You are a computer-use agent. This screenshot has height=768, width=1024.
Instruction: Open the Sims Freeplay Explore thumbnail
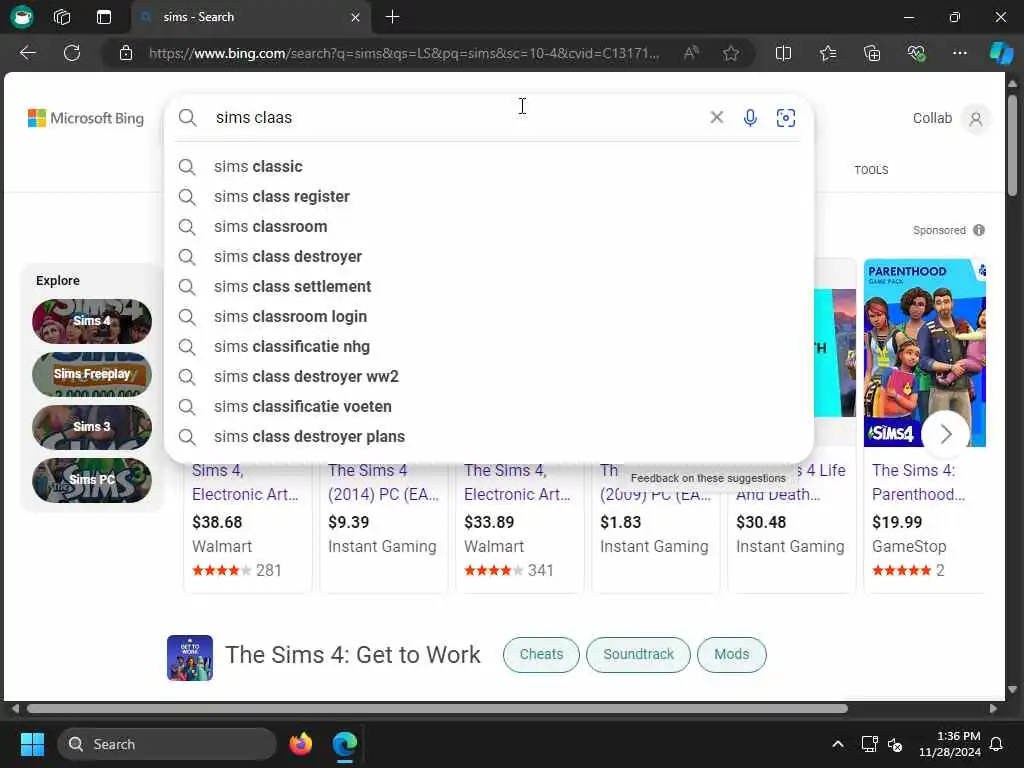(x=92, y=374)
